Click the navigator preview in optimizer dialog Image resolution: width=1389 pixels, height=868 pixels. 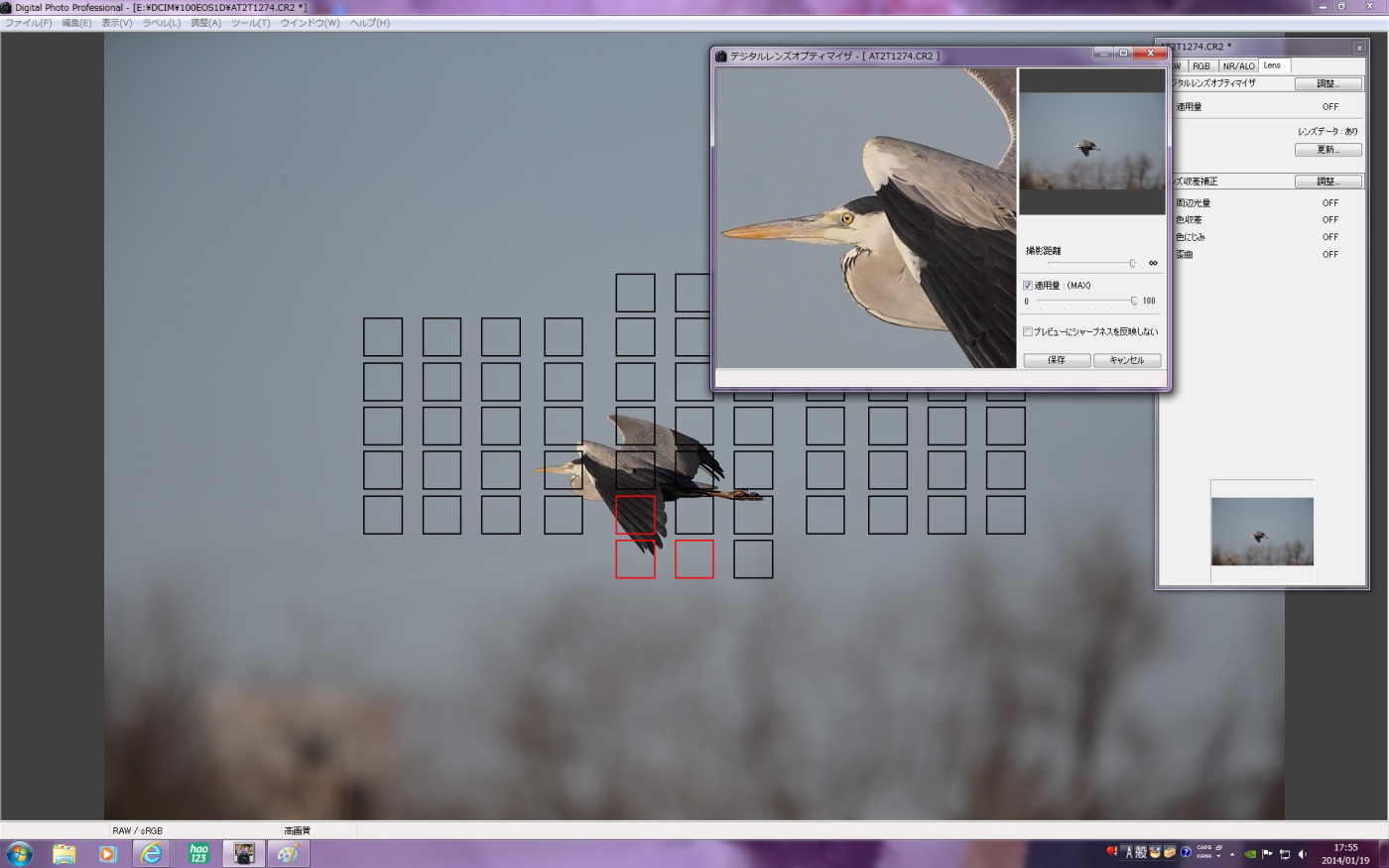coord(1092,141)
